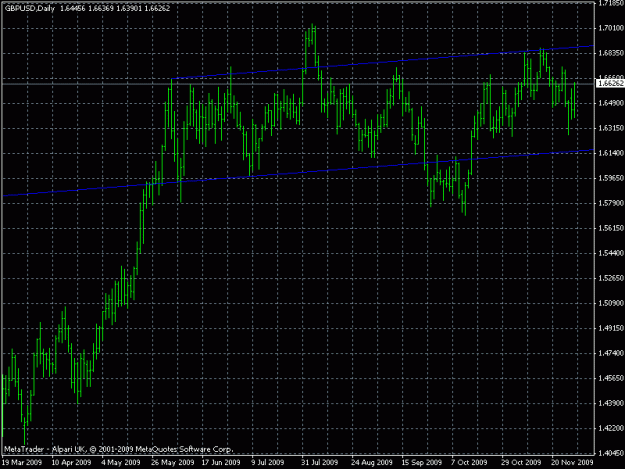Click the 1.57900 price axis label

tap(611, 203)
